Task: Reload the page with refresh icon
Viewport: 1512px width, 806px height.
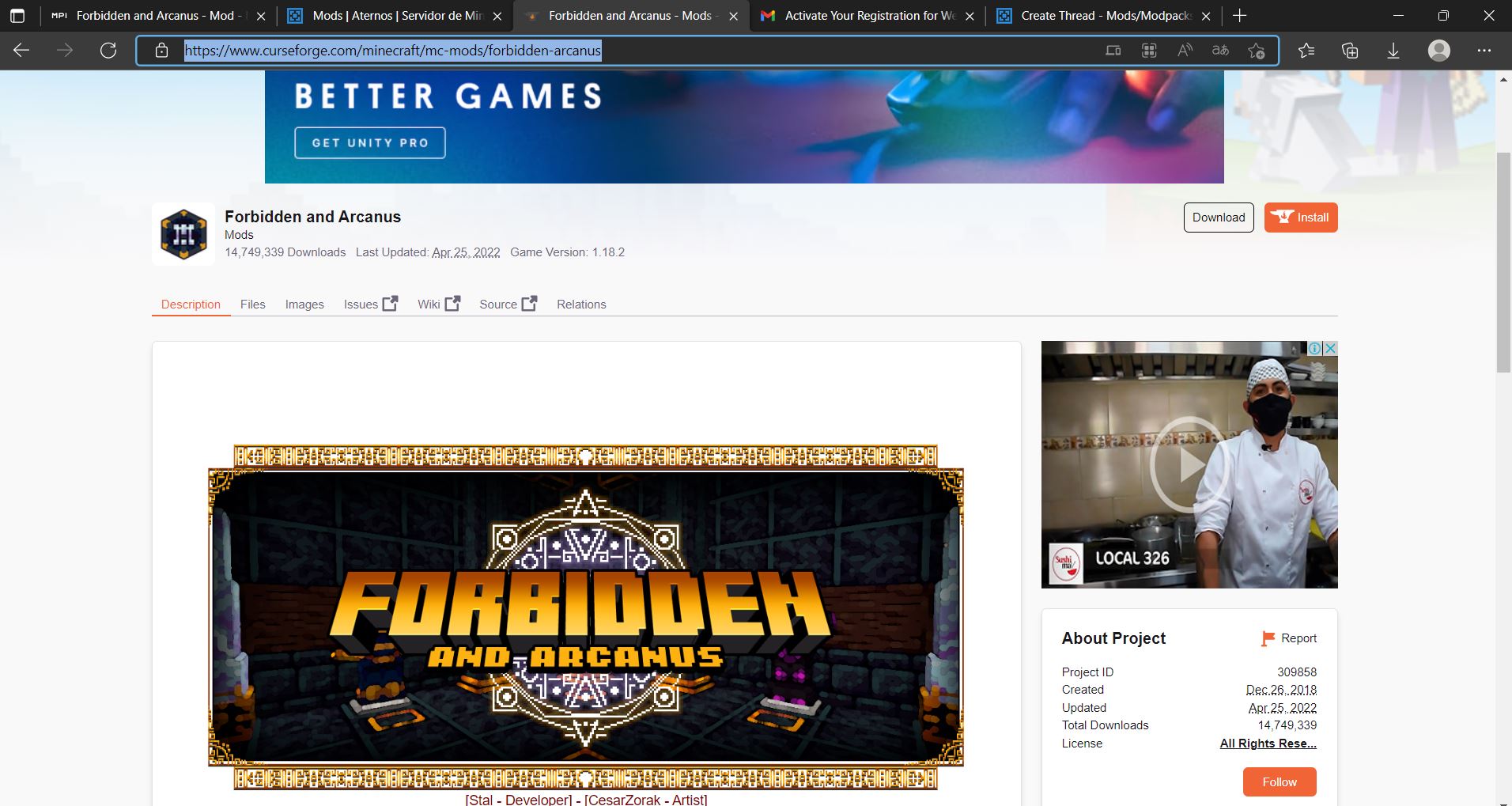Action: pyautogui.click(x=108, y=51)
